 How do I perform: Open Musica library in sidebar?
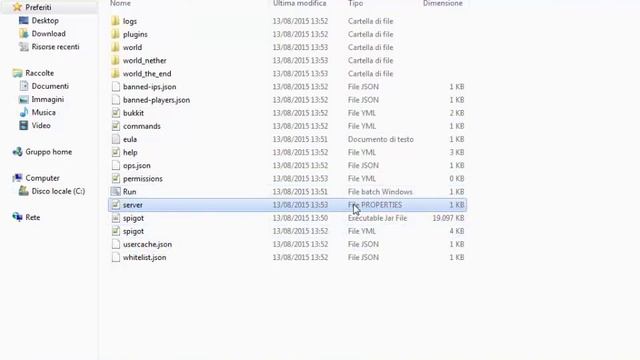click(44, 112)
